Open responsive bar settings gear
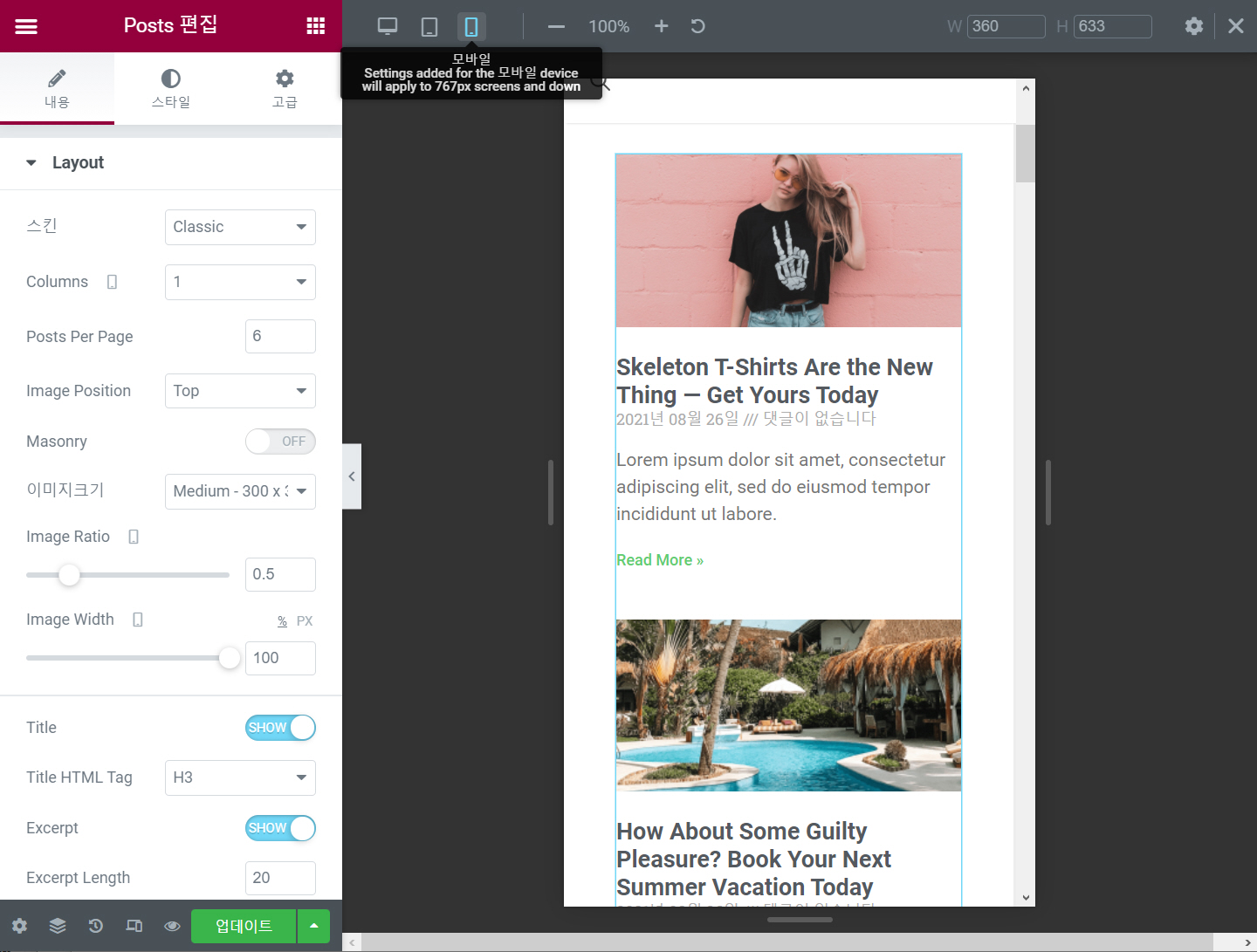 [x=1194, y=26]
